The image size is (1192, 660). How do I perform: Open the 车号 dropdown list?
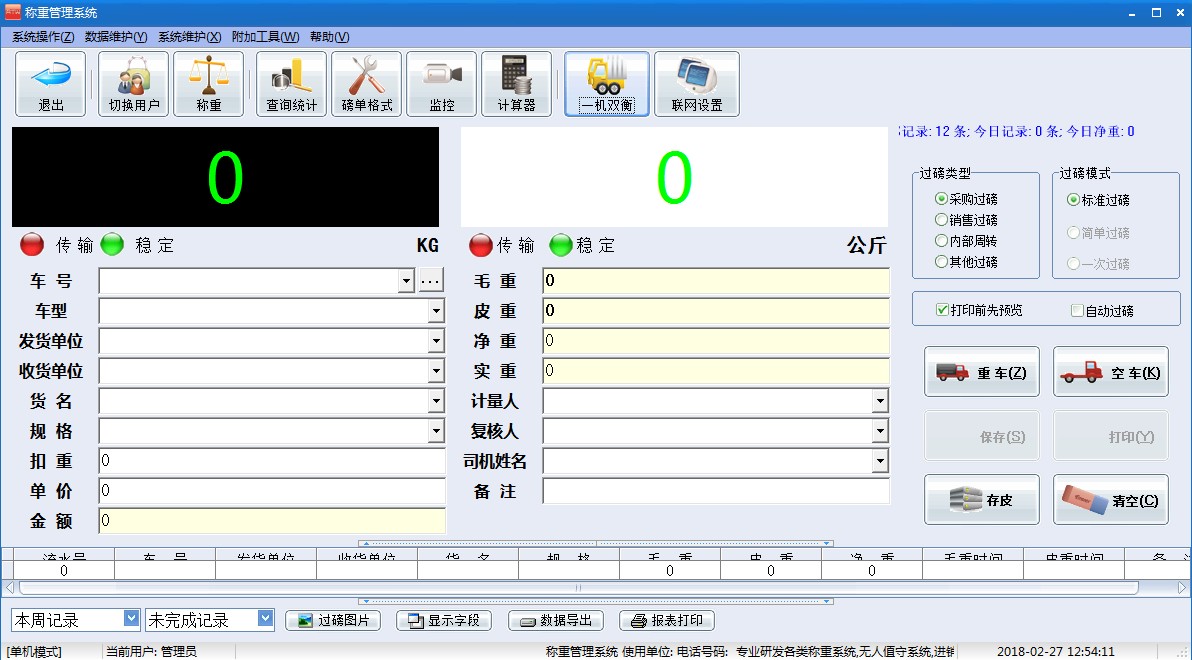pos(406,281)
